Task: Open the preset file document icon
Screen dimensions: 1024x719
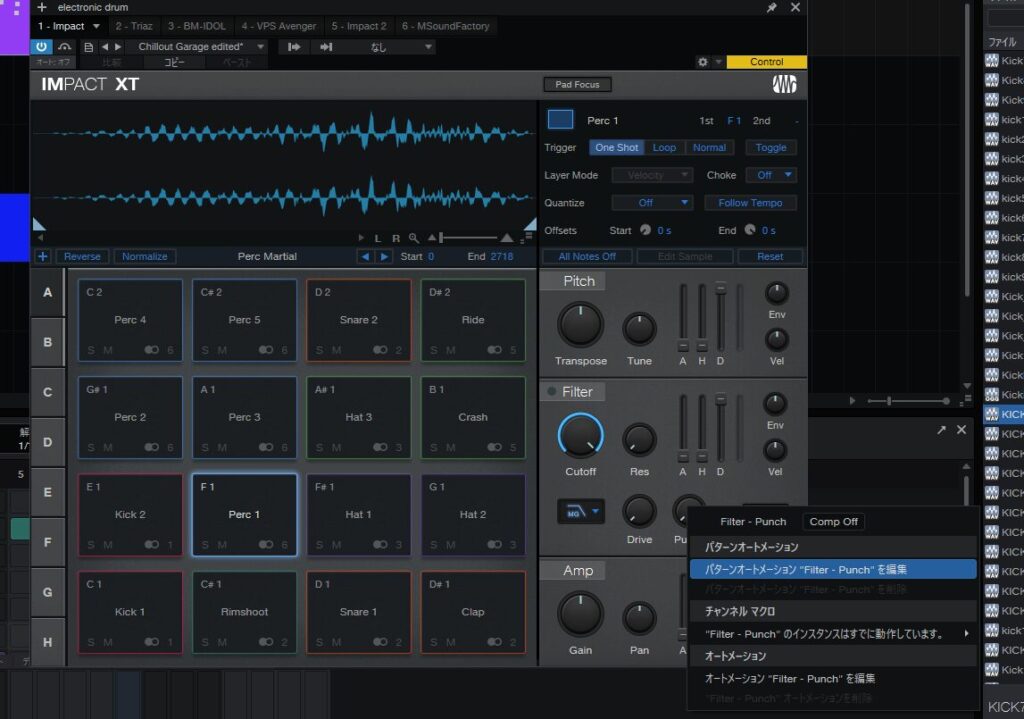Action: [88, 47]
